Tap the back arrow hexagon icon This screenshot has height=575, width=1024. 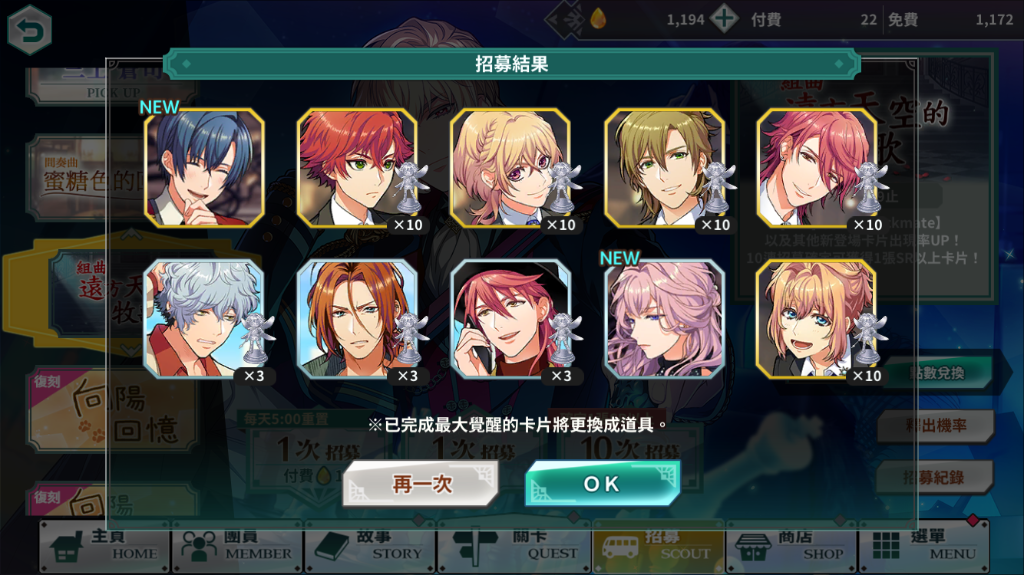tap(29, 30)
